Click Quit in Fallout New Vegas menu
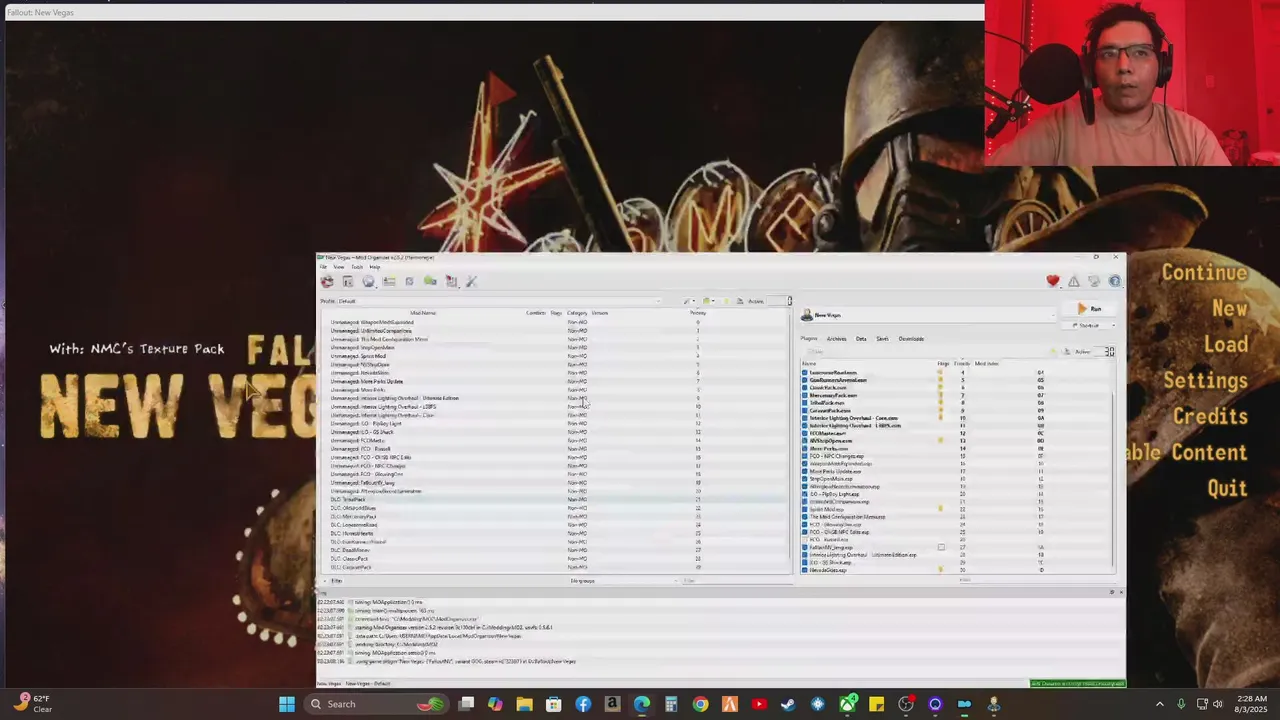Screen dimensions: 1280x720 pos(1227,489)
